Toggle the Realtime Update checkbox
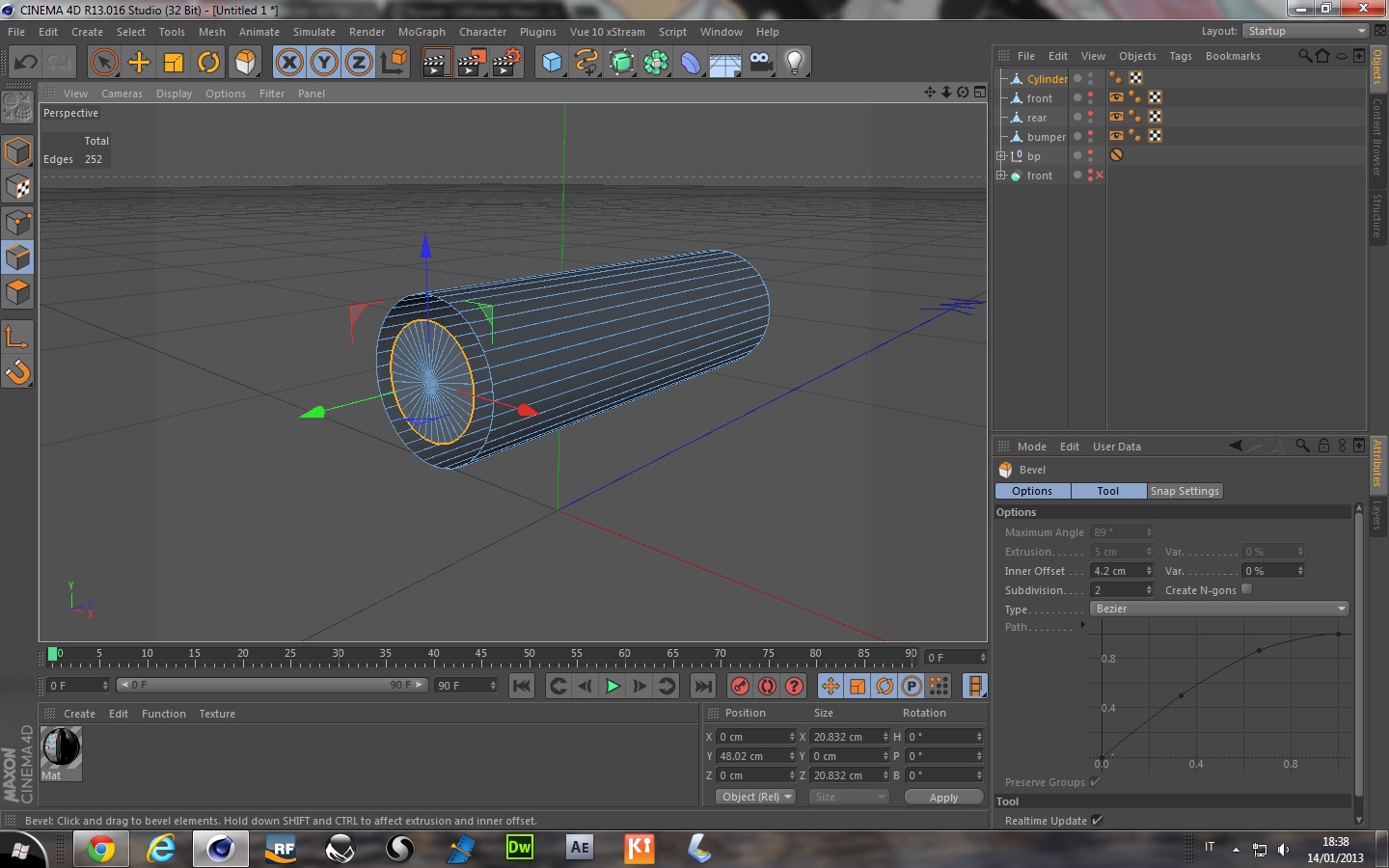This screenshot has width=1389, height=868. [1096, 821]
